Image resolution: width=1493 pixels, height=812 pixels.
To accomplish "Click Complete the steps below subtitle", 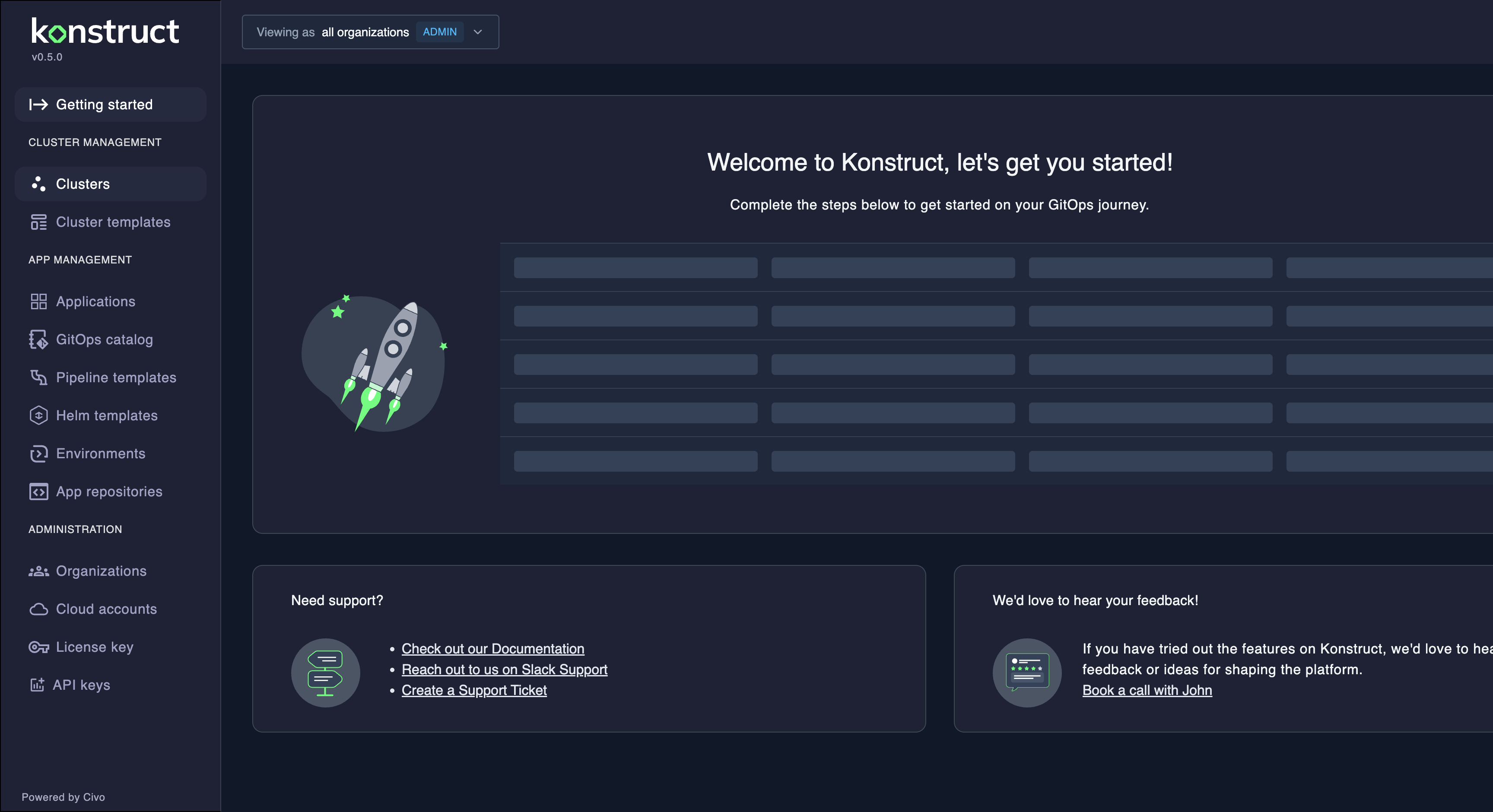I will coord(940,205).
